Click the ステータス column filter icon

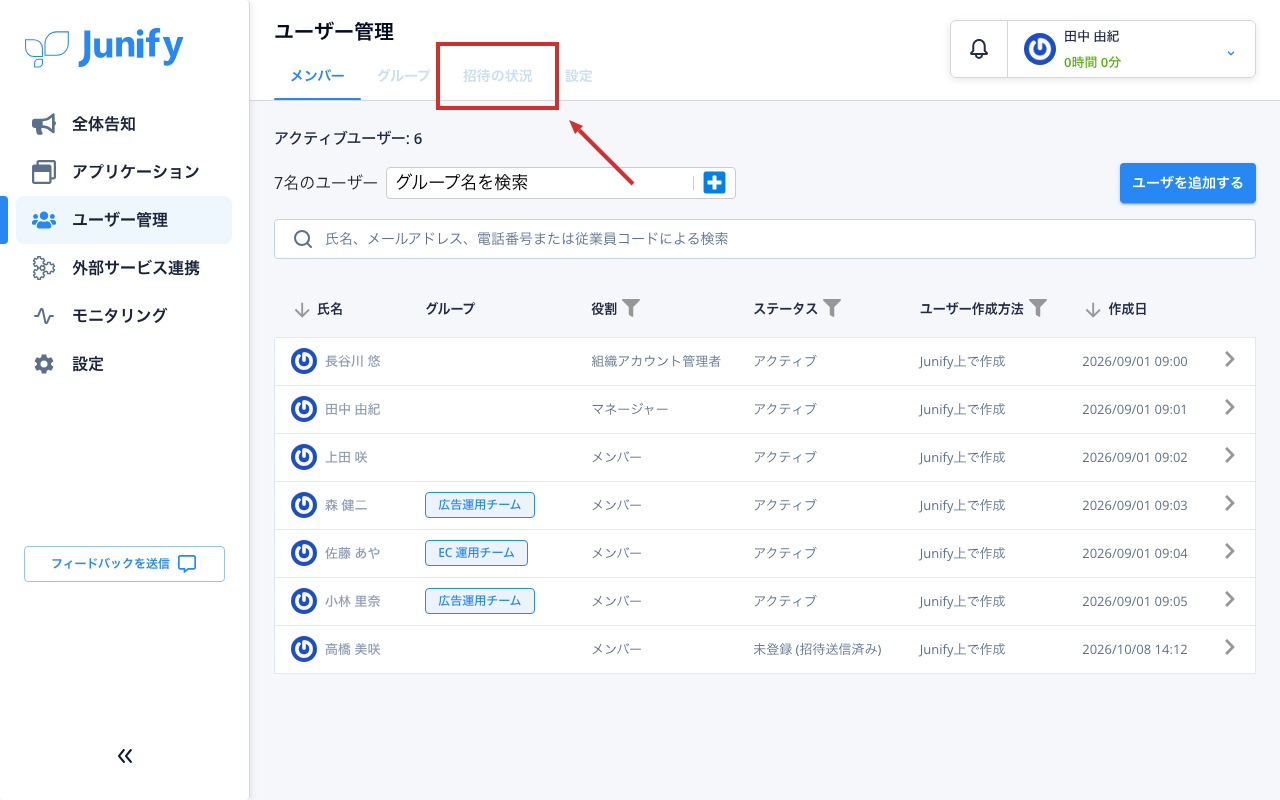[832, 308]
